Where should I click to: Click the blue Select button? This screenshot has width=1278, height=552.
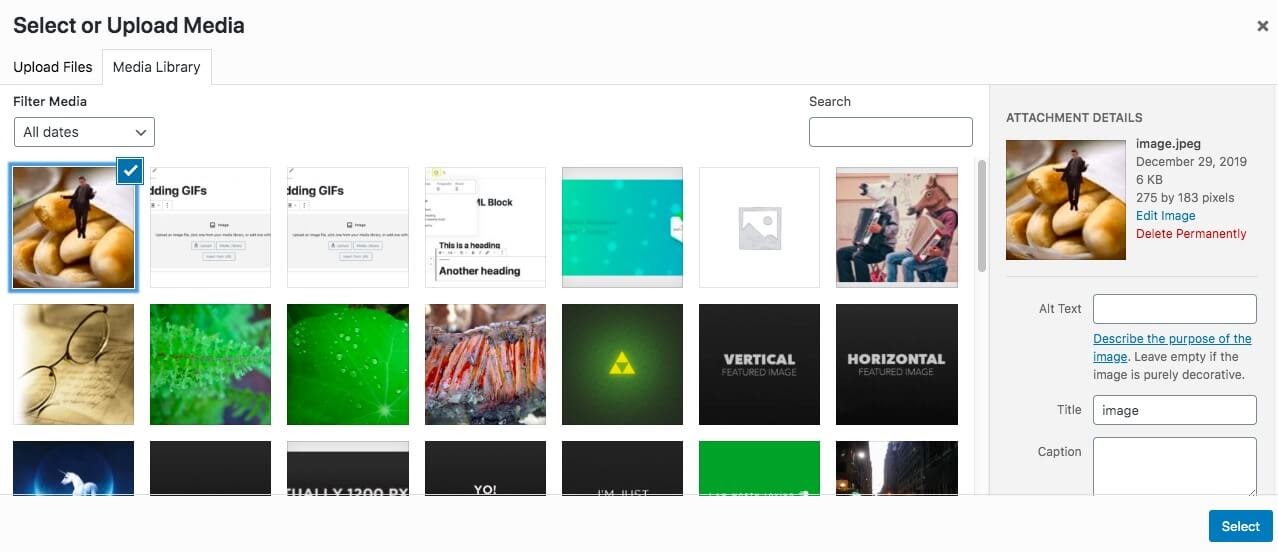pos(1240,526)
